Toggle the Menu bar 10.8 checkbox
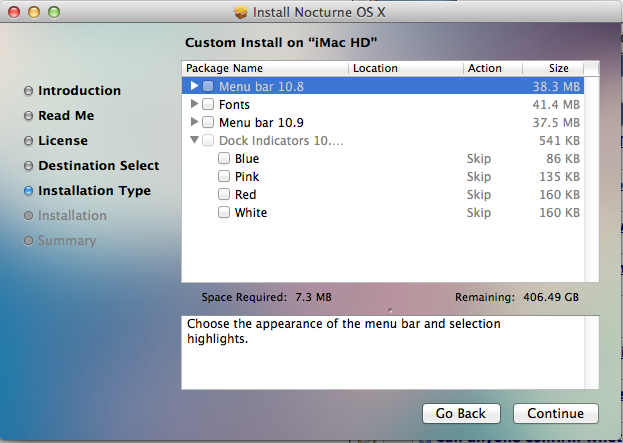 (208, 86)
